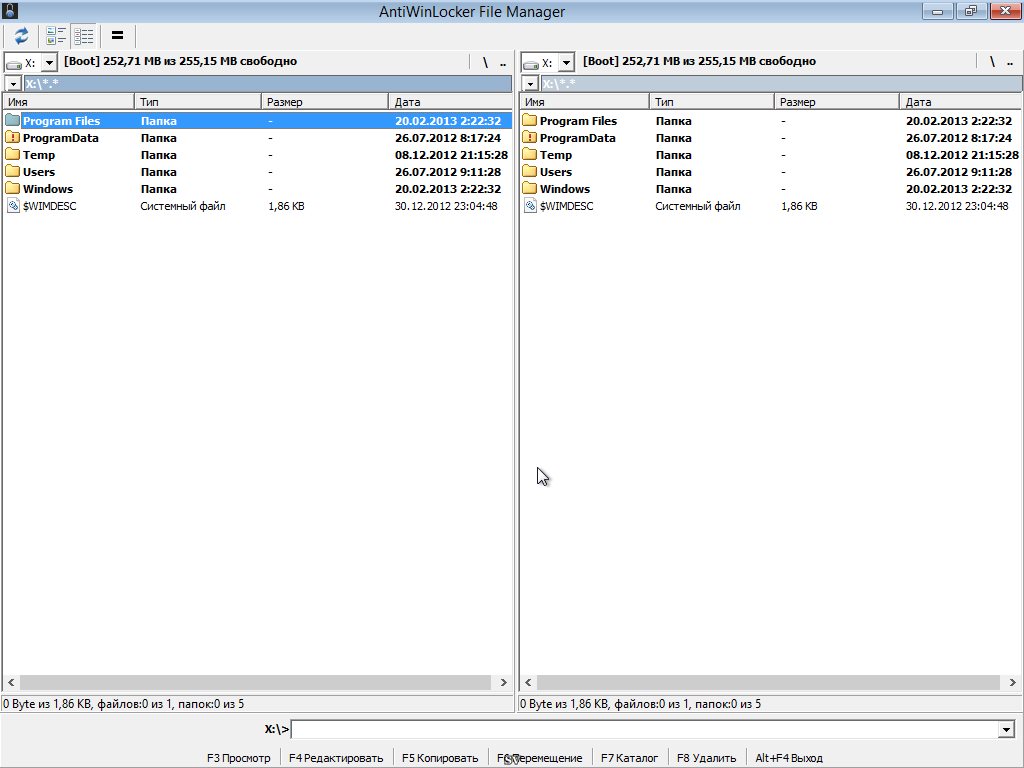Go up a level in right panel (..)
This screenshot has height=768, width=1024.
pyautogui.click(x=1008, y=62)
